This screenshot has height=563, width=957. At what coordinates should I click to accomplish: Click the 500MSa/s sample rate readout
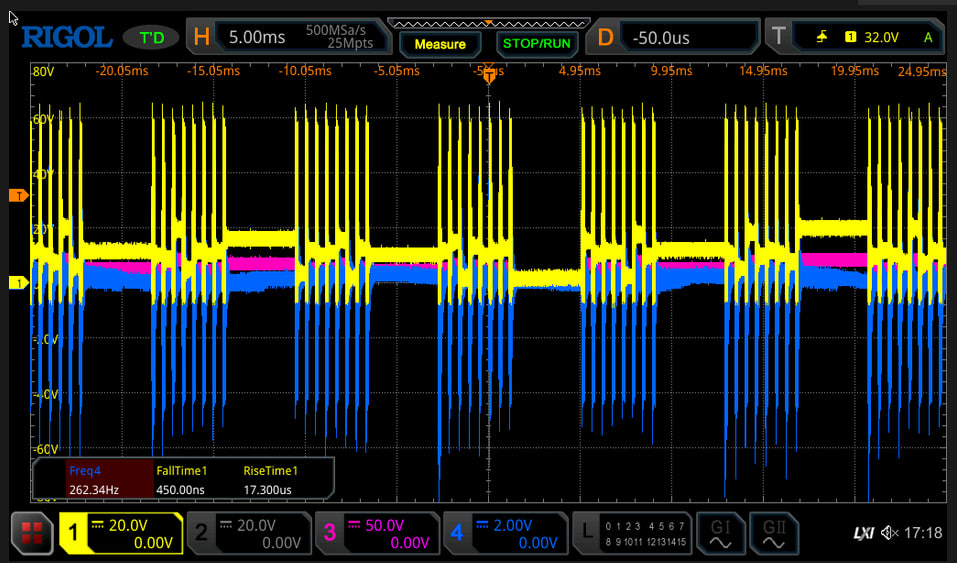tap(336, 30)
